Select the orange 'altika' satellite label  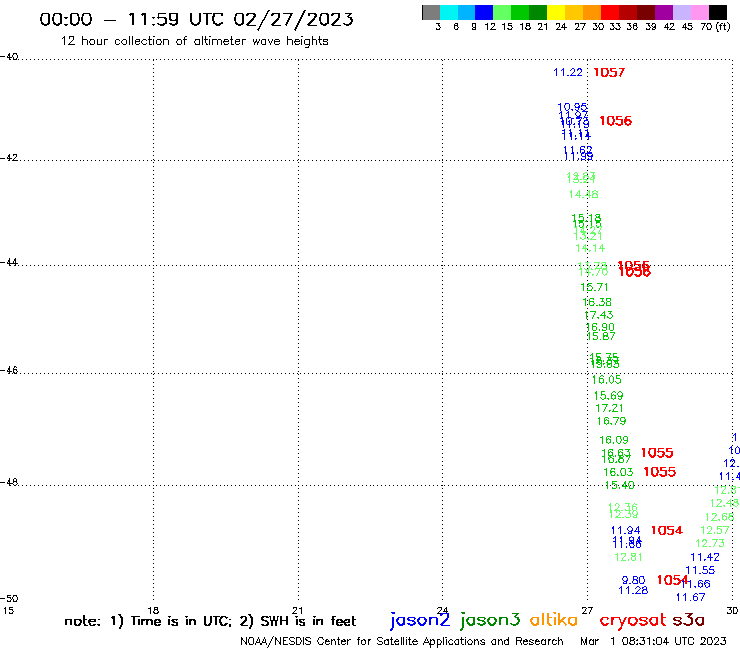pos(554,620)
